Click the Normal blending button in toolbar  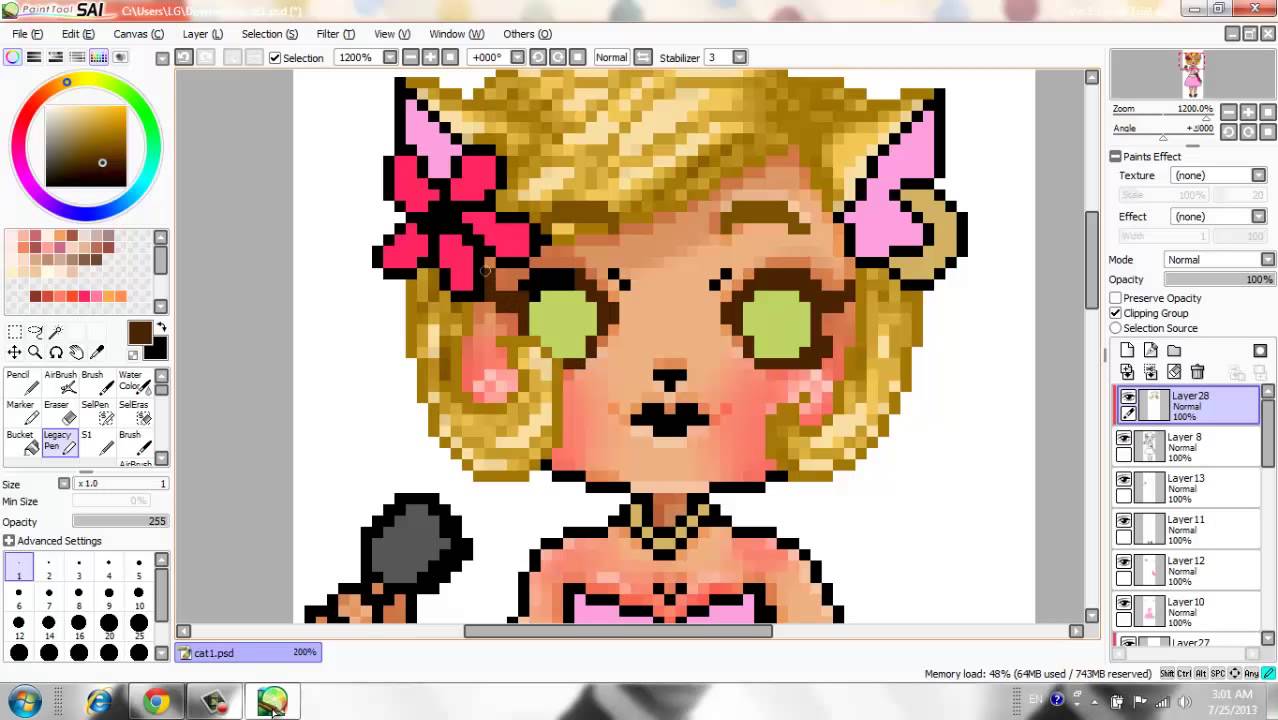coord(611,57)
